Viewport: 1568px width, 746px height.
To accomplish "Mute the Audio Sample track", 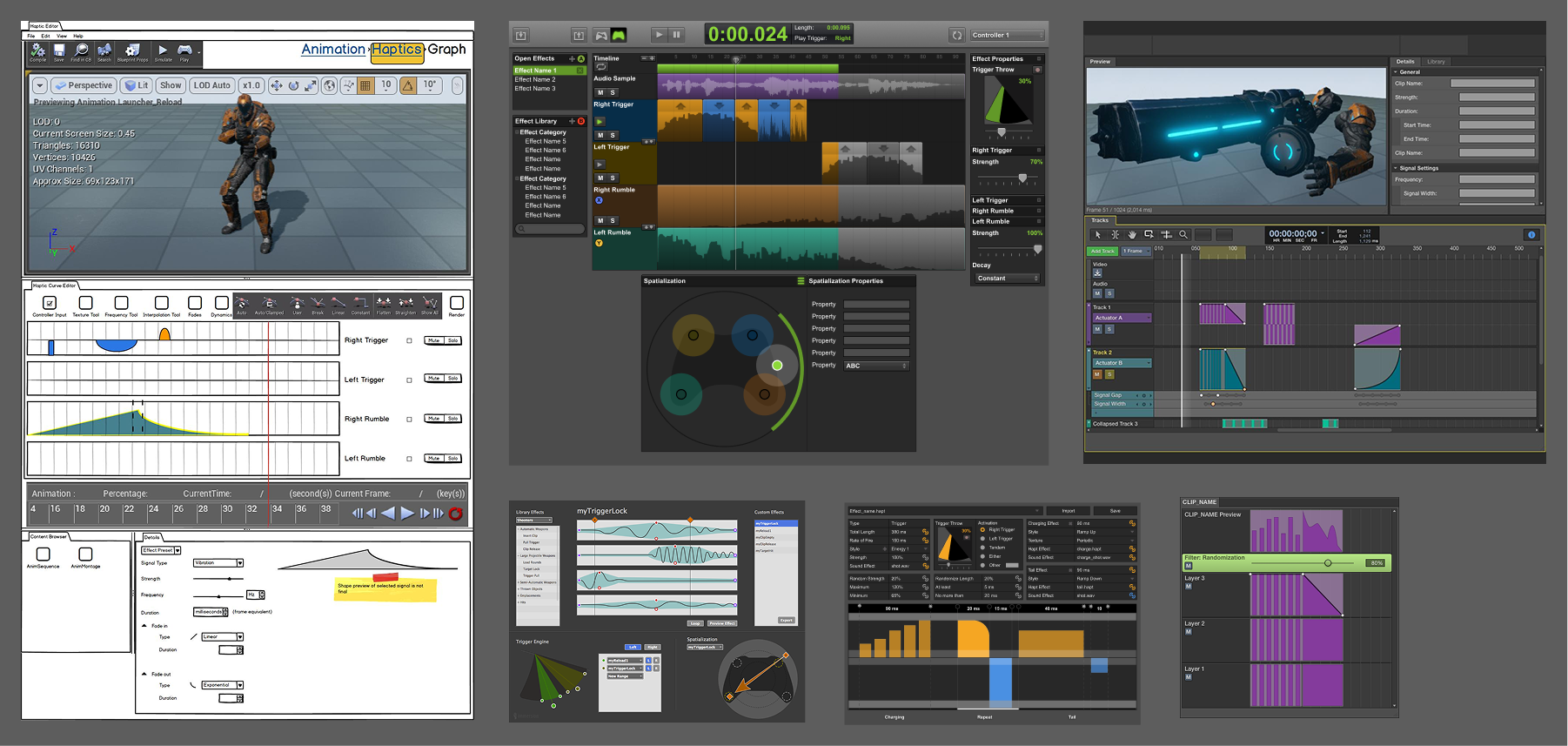I will [600, 92].
